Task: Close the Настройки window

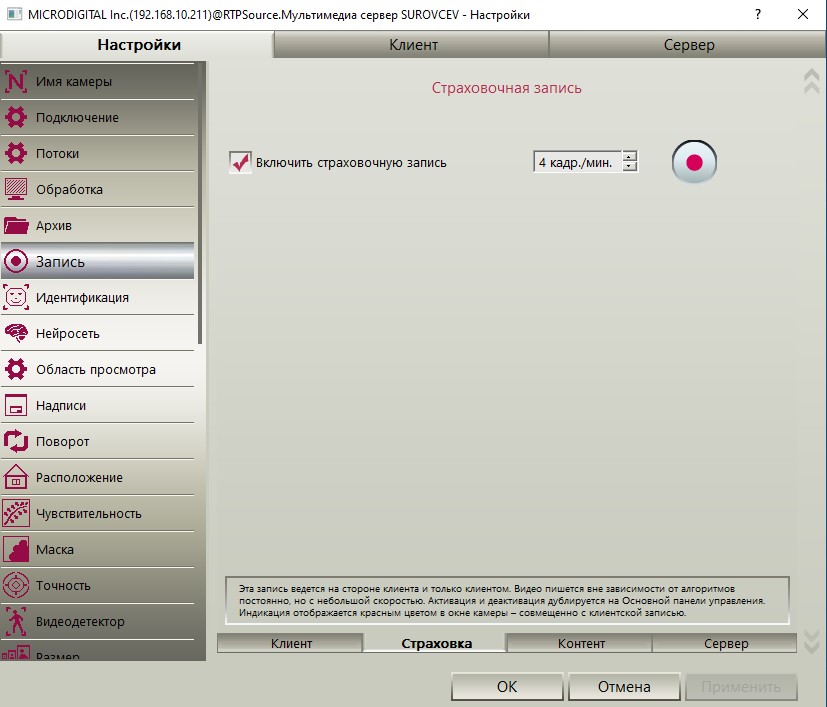Action: (x=803, y=14)
